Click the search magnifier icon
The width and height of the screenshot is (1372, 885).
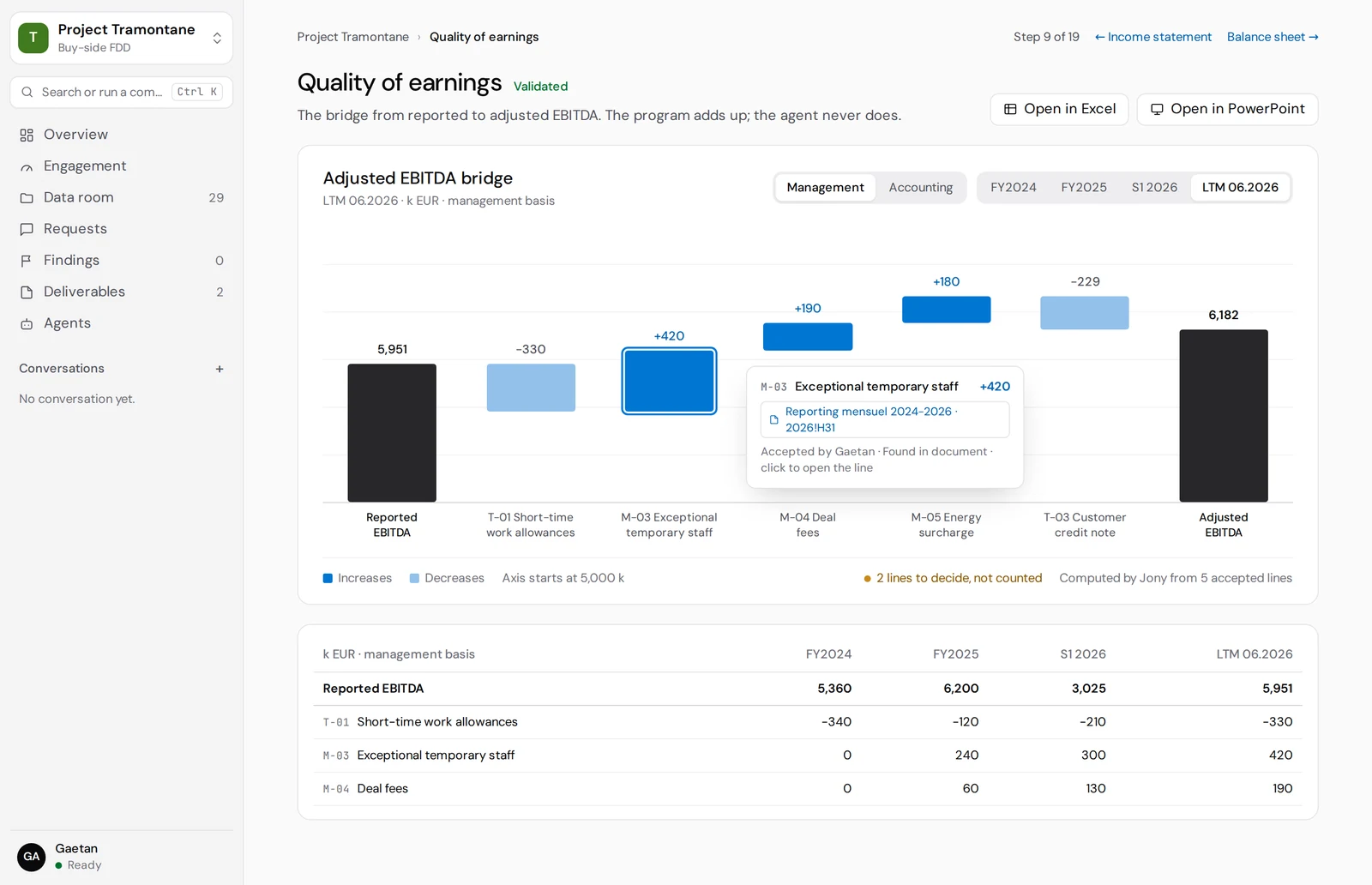click(27, 92)
